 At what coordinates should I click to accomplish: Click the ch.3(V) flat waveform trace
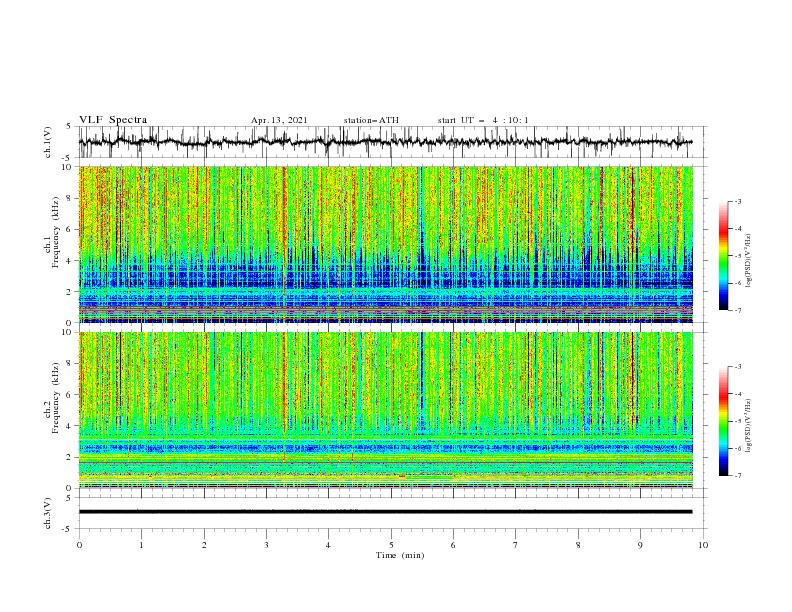[385, 512]
